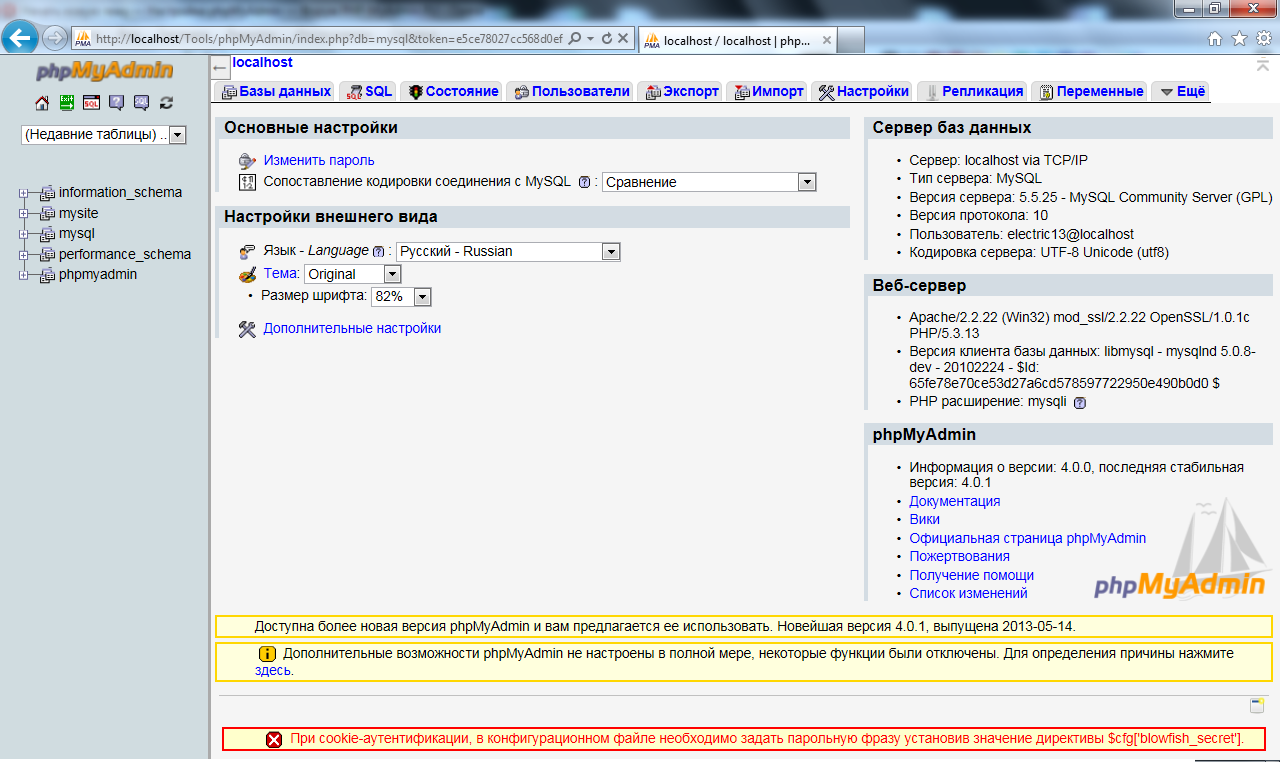The height and width of the screenshot is (762, 1280).
Task: Expand the information_schema database tree node
Action: 25,193
